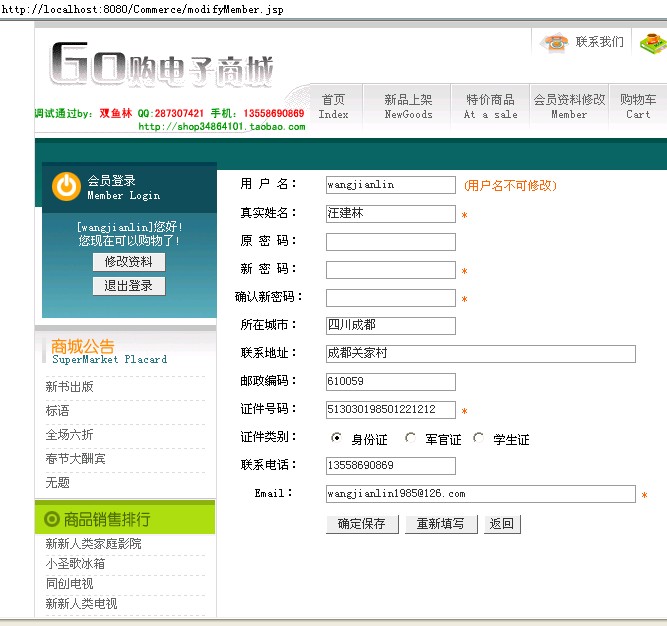Image resolution: width=667 pixels, height=626 pixels.
Task: Click the 证件号码 input field
Action: (x=391, y=410)
